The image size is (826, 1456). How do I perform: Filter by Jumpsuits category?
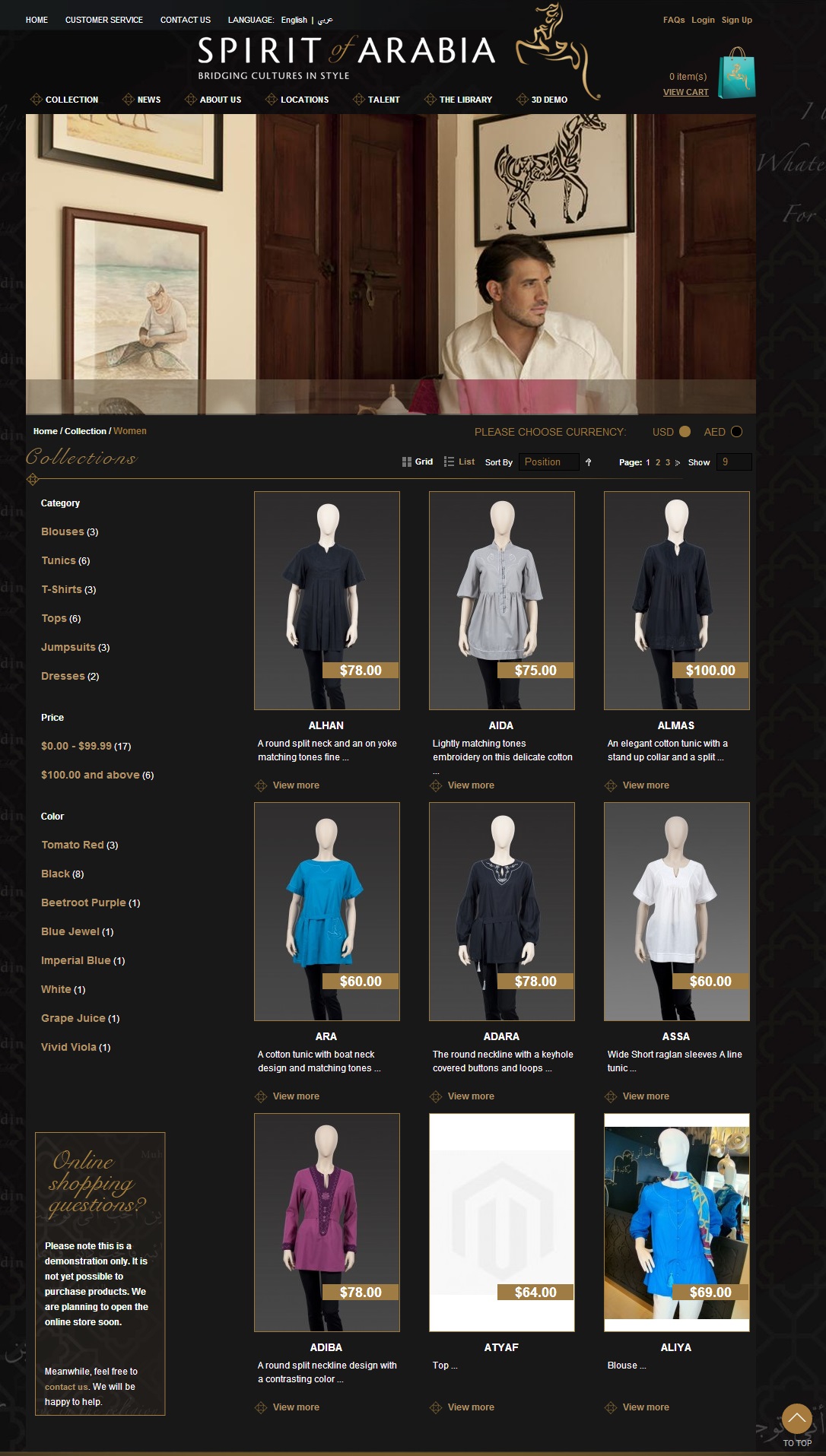point(68,647)
